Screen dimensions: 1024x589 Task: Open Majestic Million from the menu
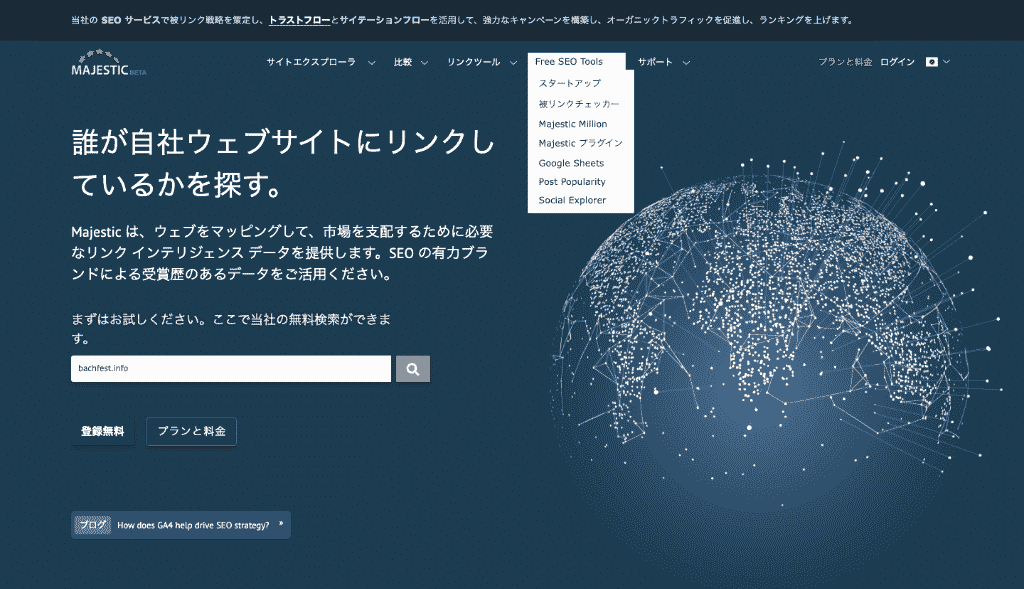click(572, 124)
